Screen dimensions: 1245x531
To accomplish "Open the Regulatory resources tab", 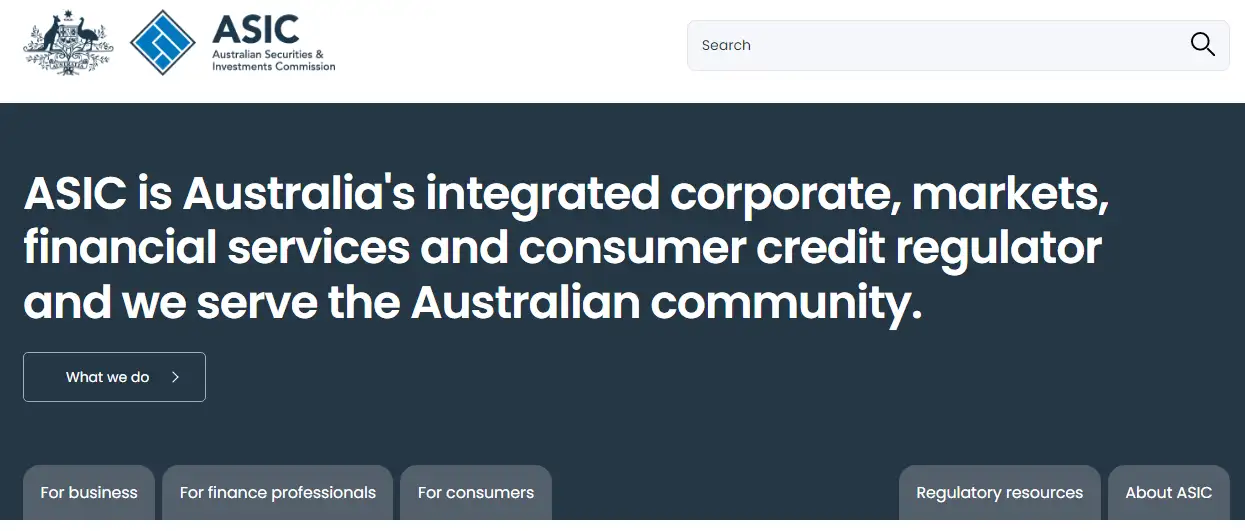I will click(x=1000, y=493).
